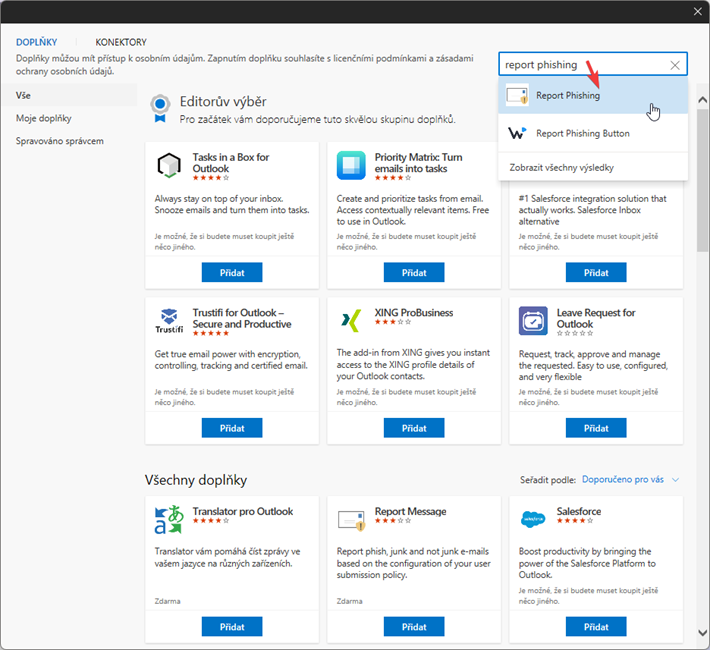
Task: Click the Tasks in a Box add-in icon
Action: tap(169, 166)
